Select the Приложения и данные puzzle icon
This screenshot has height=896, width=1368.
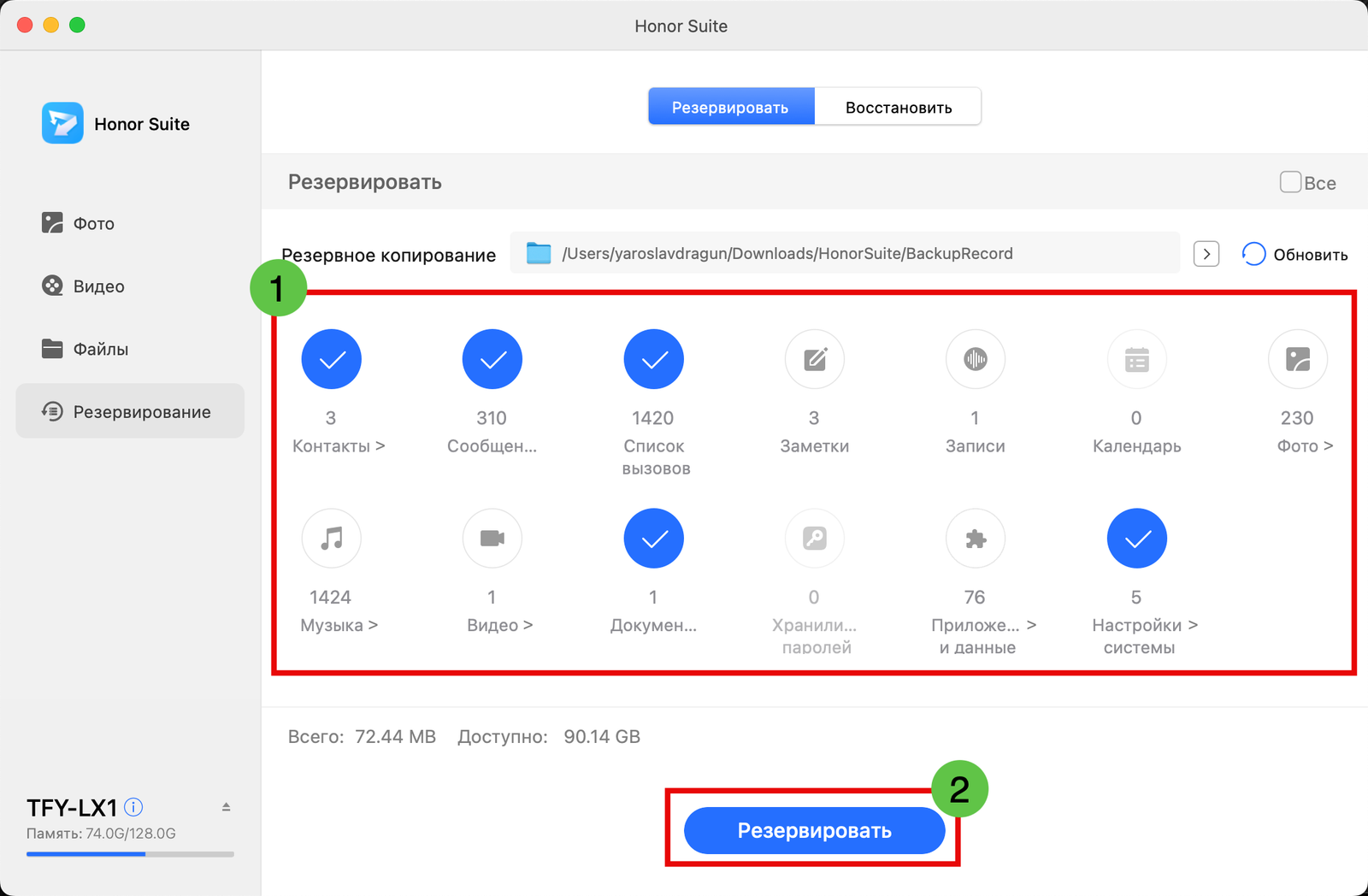(976, 539)
